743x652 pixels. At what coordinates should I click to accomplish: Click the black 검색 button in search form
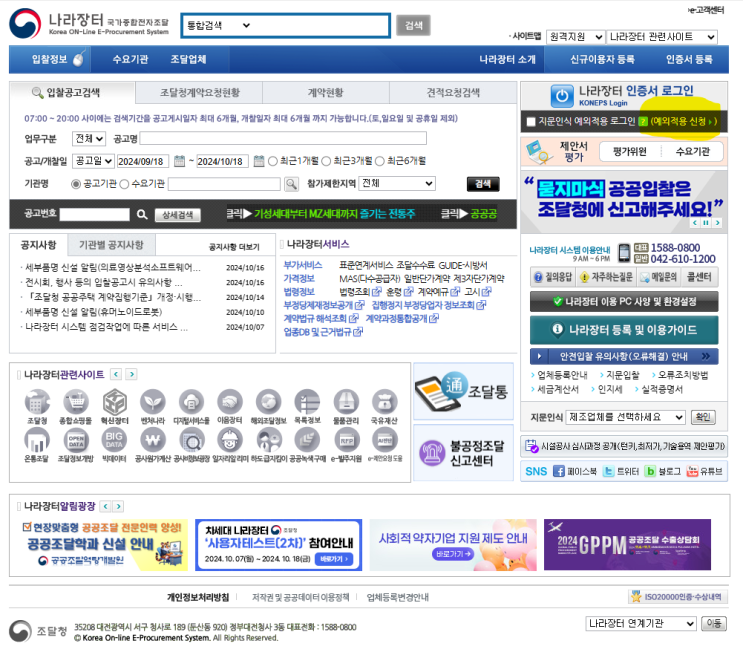tap(483, 184)
